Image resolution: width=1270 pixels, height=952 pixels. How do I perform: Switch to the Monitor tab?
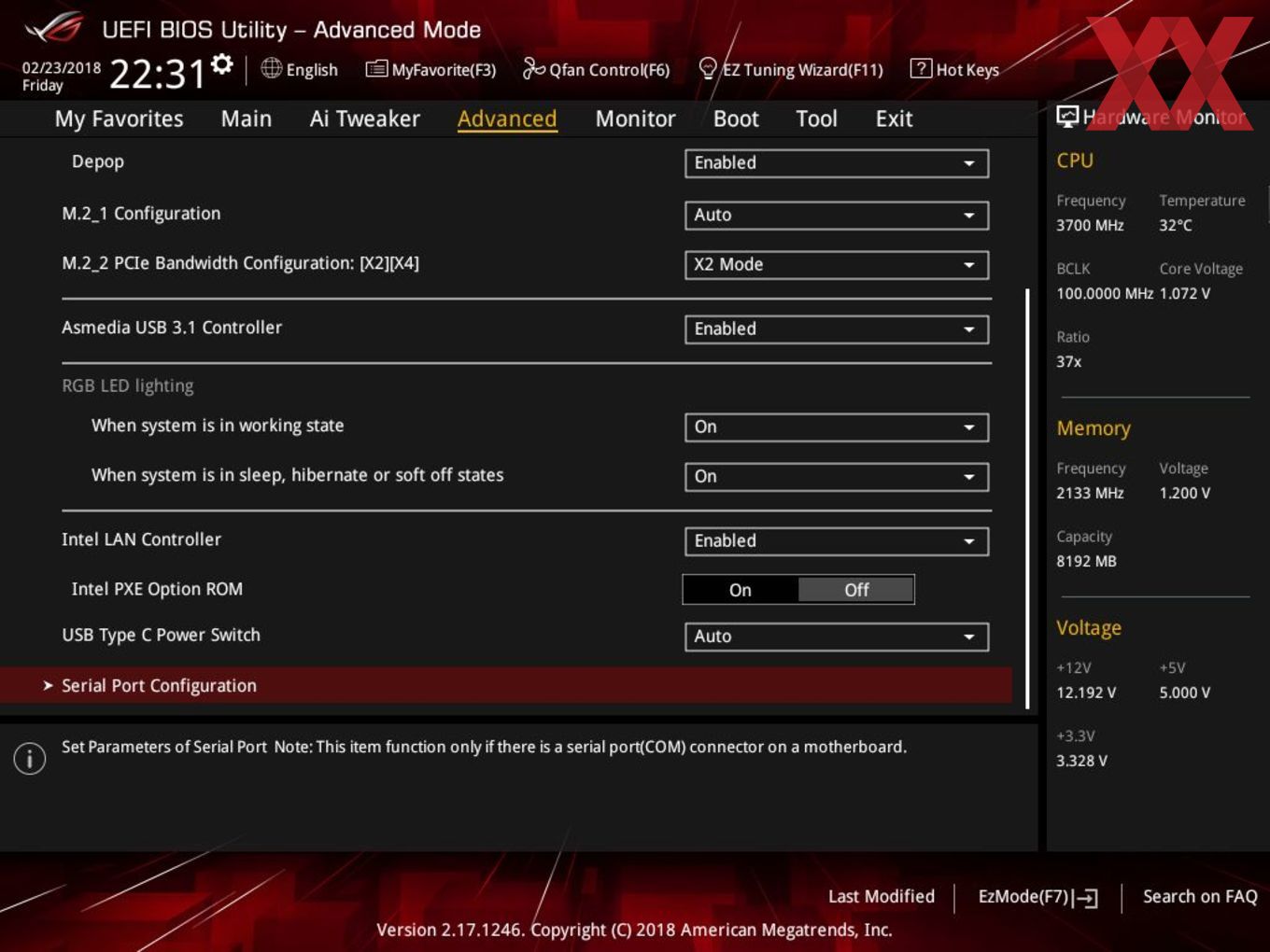[x=635, y=119]
